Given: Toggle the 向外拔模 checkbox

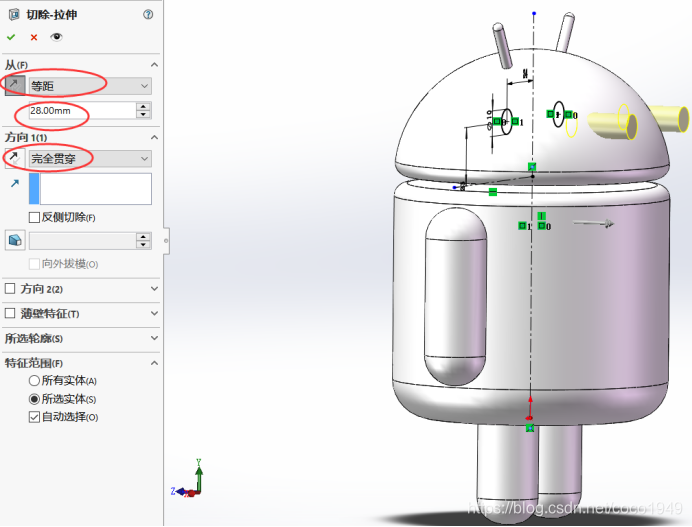Looking at the screenshot, I should pos(34,264).
